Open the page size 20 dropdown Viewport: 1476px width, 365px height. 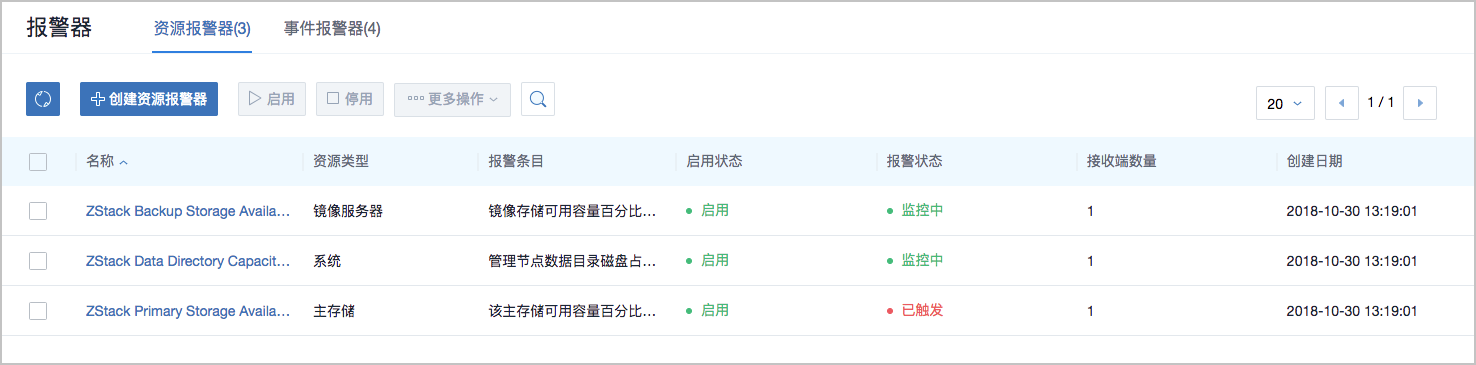(x=1285, y=103)
